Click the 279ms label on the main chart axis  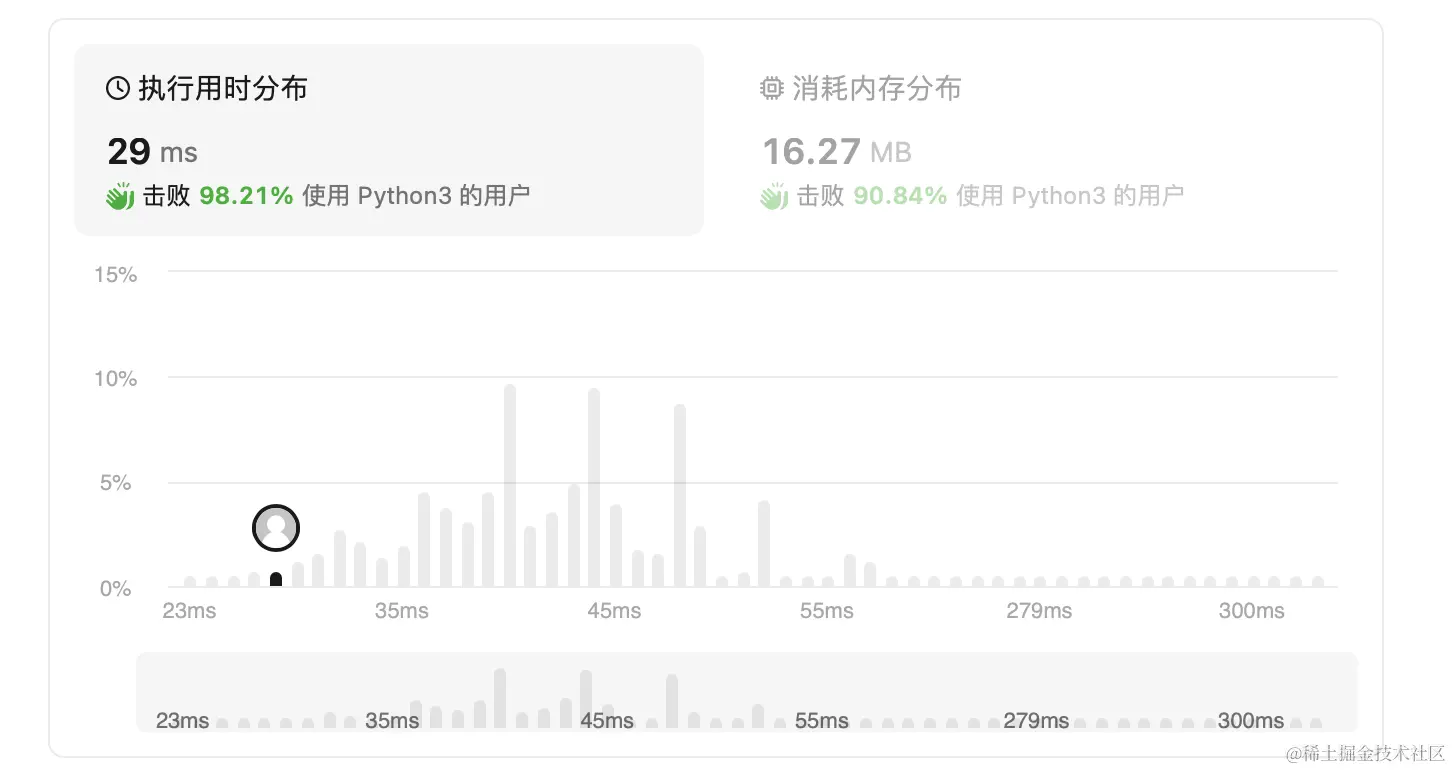[x=1039, y=611]
